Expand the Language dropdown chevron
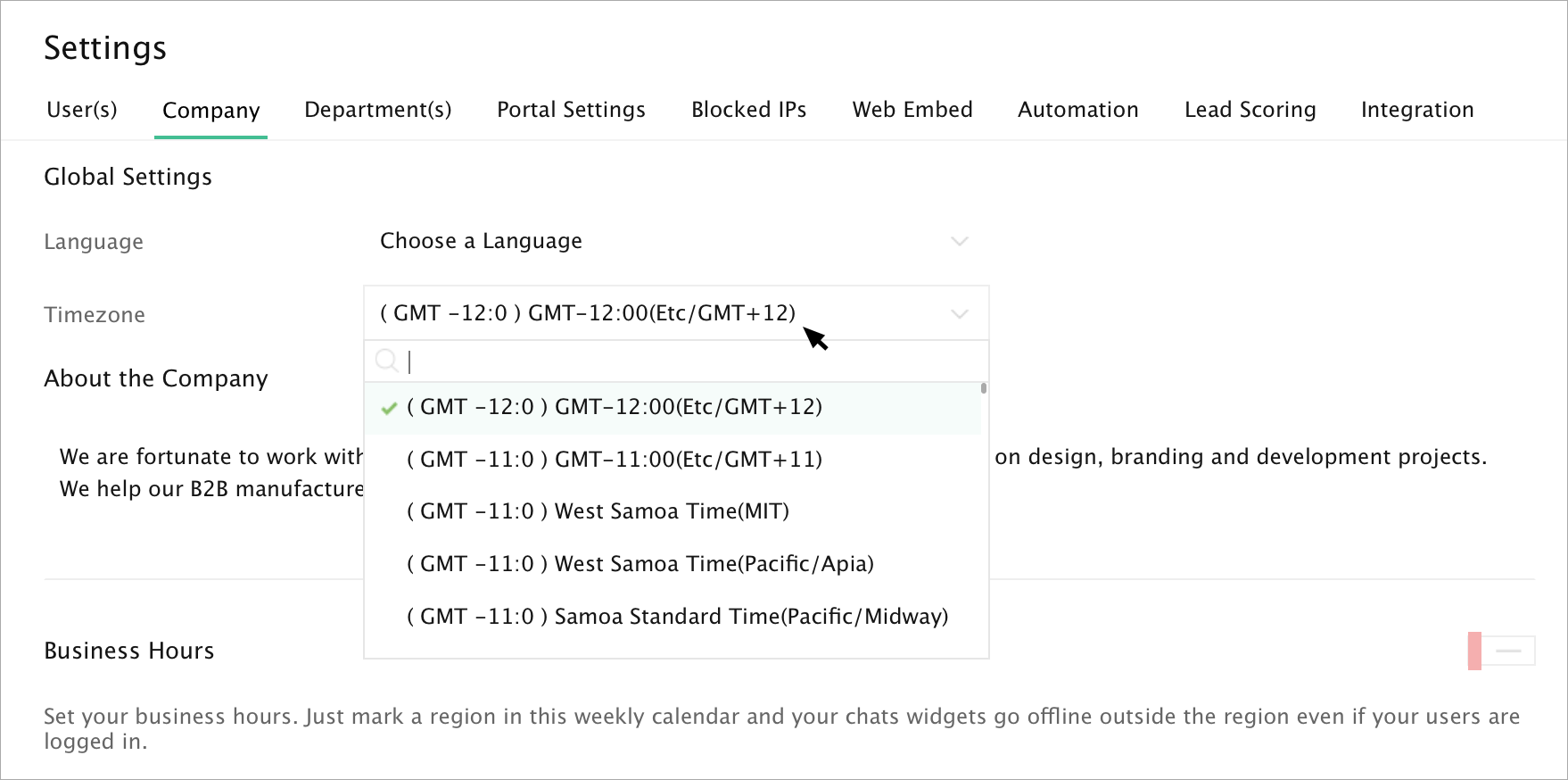1568x780 pixels. (x=960, y=241)
